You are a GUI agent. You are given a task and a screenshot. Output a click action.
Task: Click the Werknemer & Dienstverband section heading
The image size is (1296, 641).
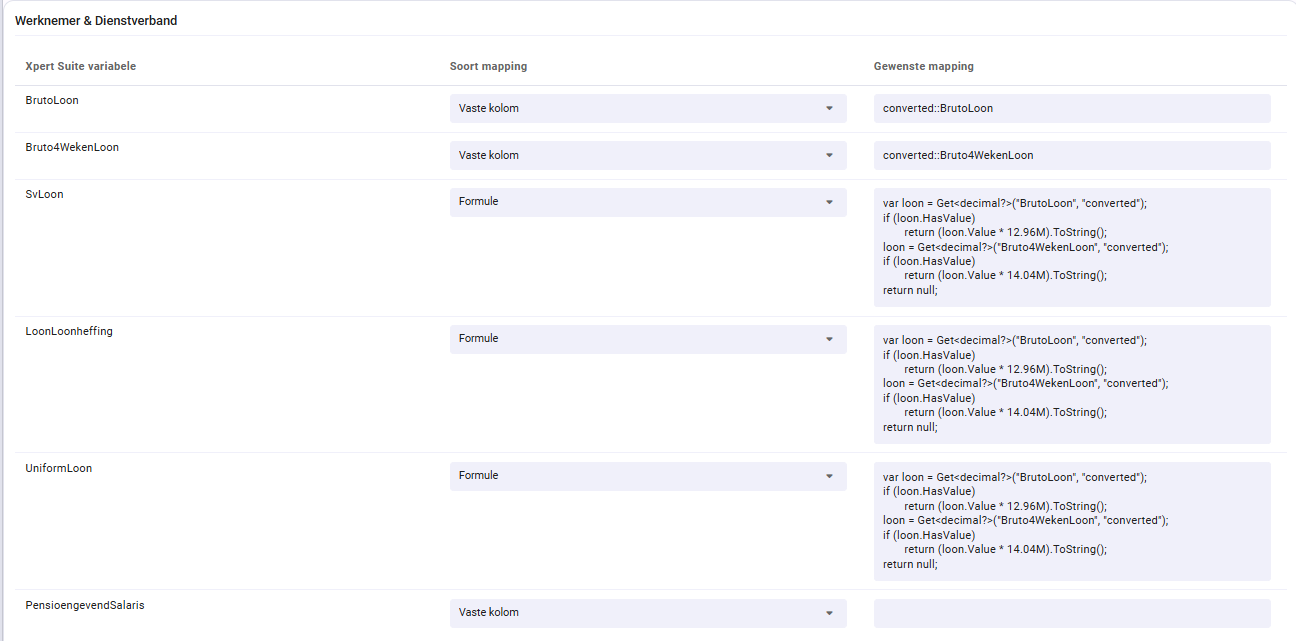[96, 20]
